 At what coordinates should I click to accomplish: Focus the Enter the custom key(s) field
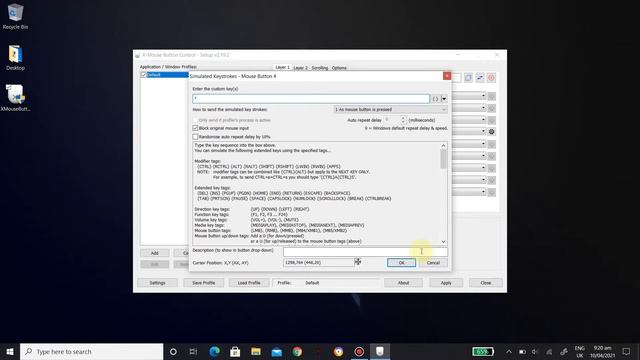click(311, 99)
